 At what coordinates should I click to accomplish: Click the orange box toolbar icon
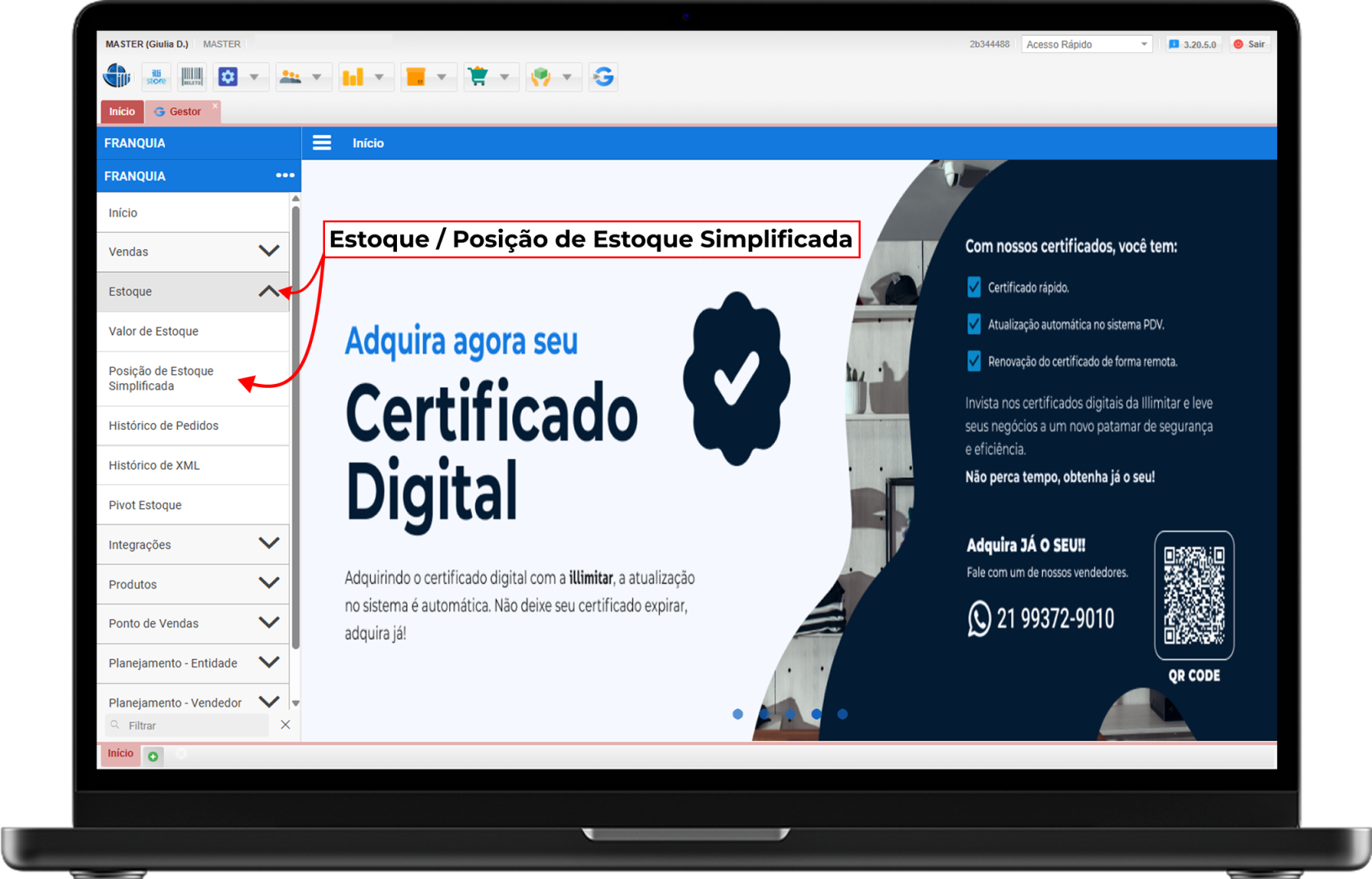point(416,77)
